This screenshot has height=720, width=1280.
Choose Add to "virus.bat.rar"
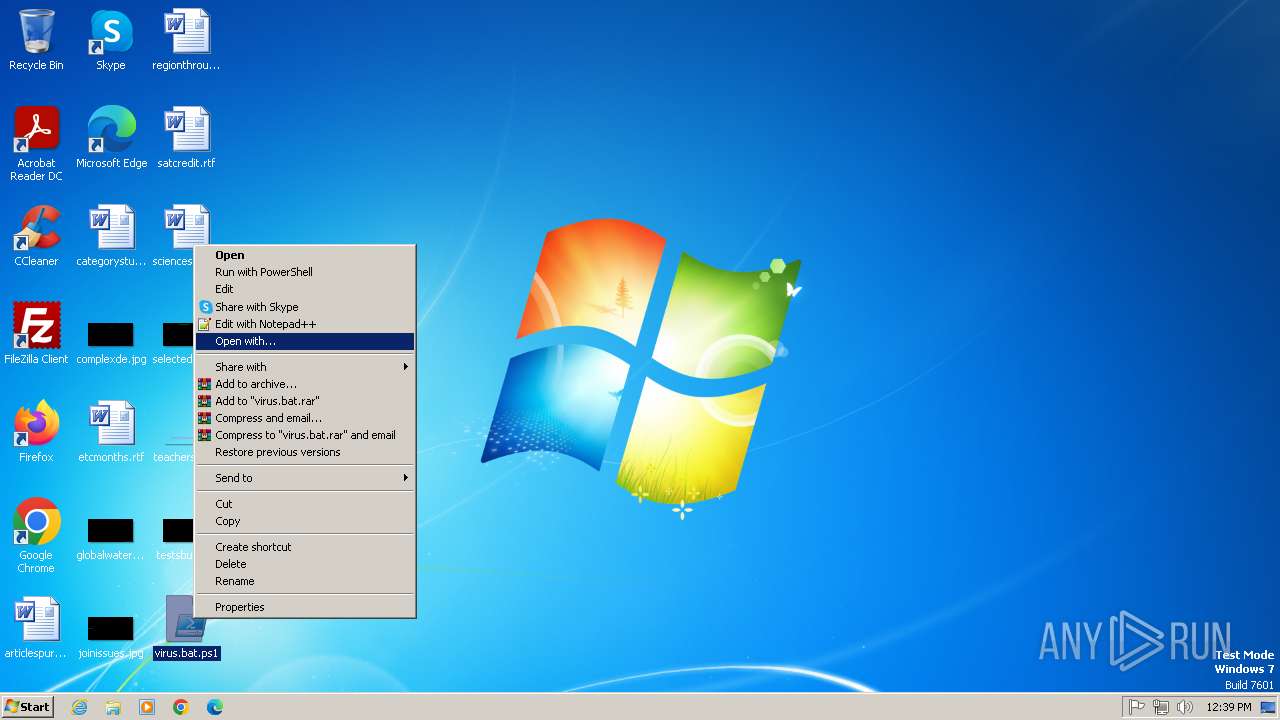click(305, 401)
